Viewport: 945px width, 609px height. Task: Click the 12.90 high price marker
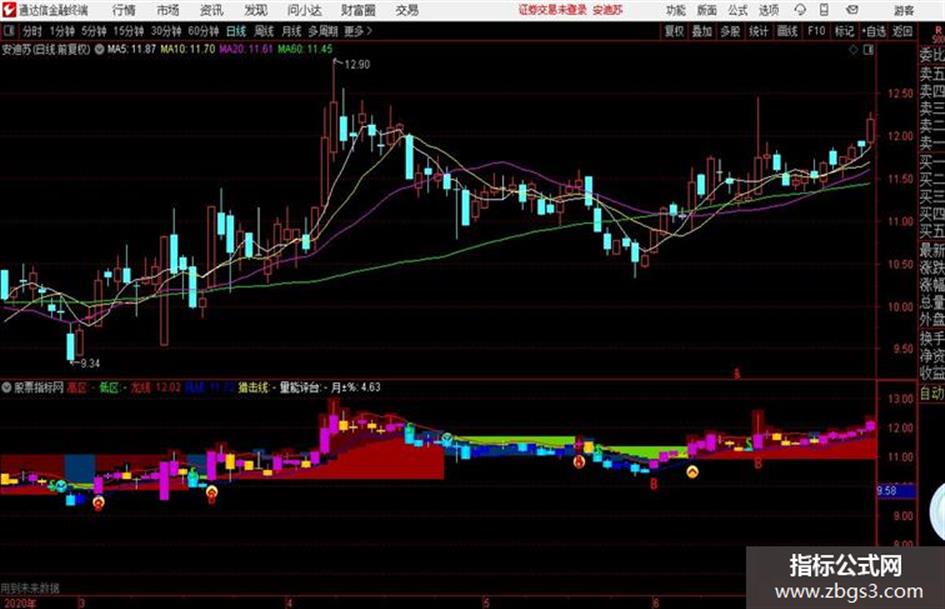pos(357,65)
